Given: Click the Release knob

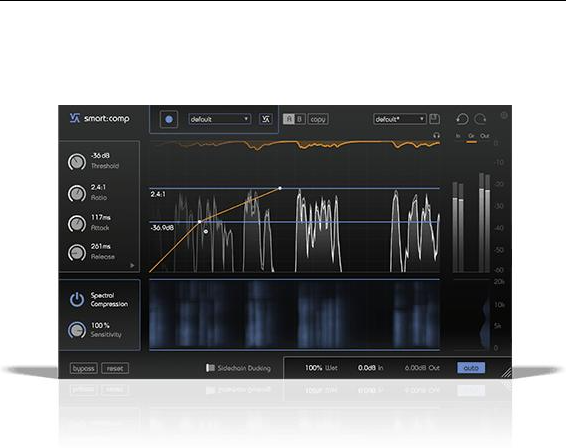Looking at the screenshot, I should pyautogui.click(x=77, y=253).
